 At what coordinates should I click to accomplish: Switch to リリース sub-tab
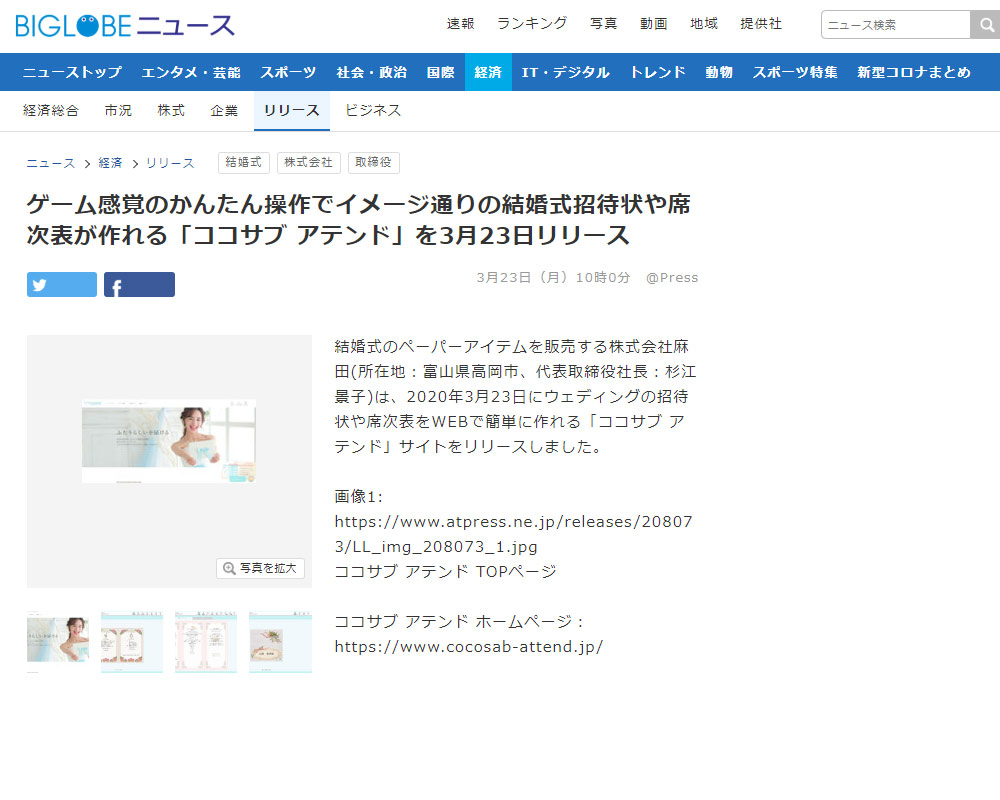point(291,110)
